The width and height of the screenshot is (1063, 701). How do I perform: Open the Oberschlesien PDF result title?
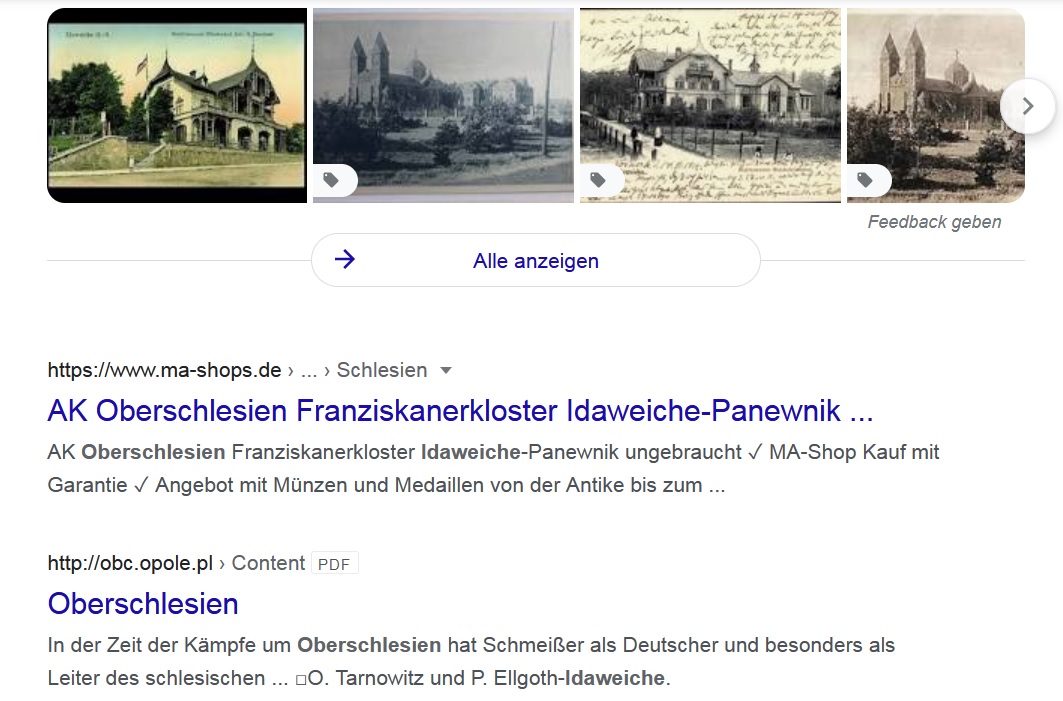point(143,604)
